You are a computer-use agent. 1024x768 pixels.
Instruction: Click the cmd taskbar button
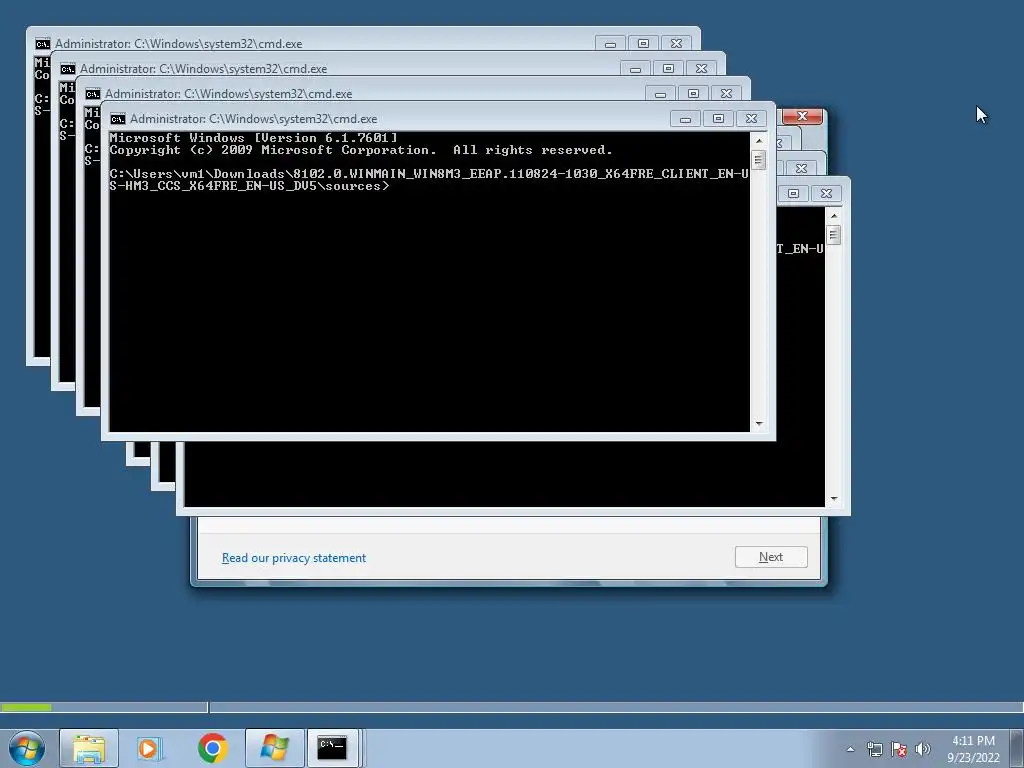(333, 748)
